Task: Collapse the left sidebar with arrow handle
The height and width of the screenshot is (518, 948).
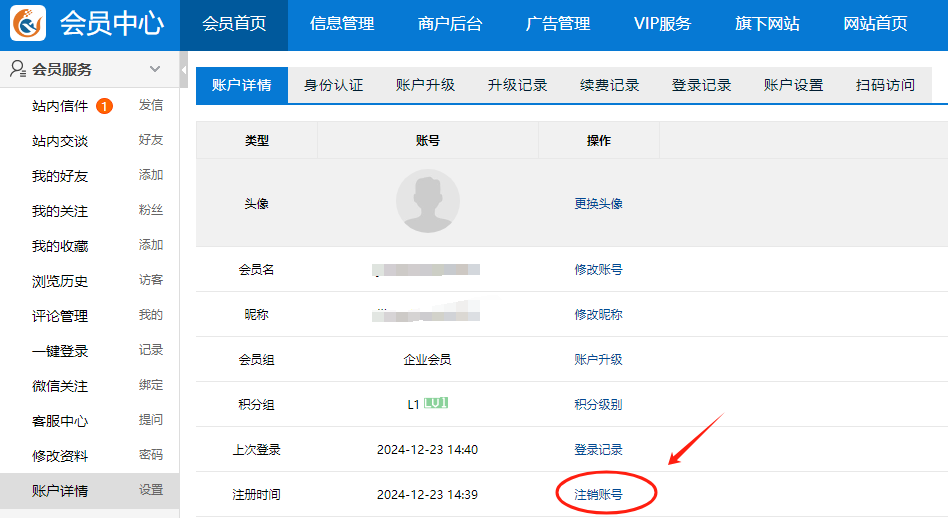Action: pos(184,70)
